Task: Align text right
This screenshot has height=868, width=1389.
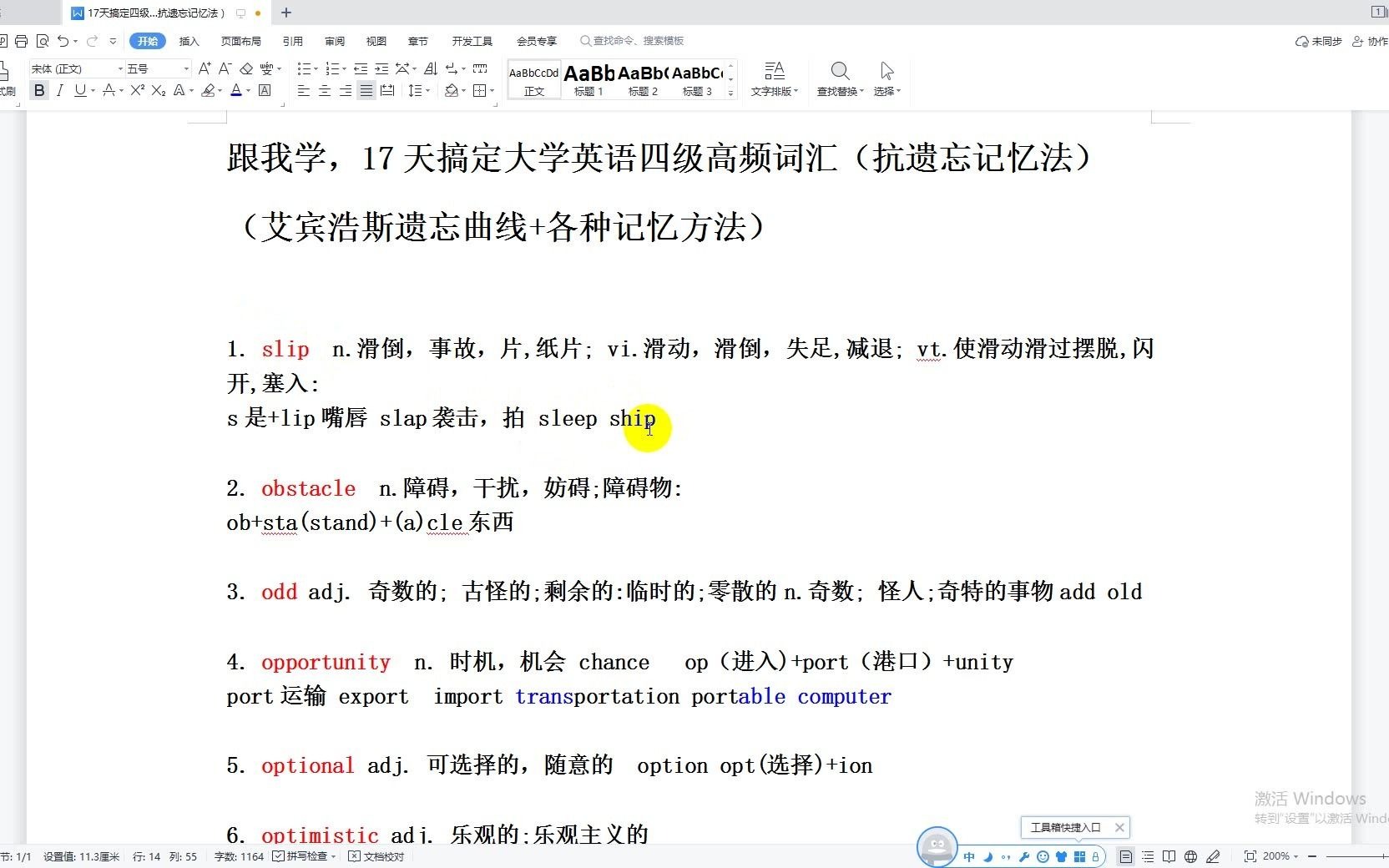Action: (x=346, y=90)
